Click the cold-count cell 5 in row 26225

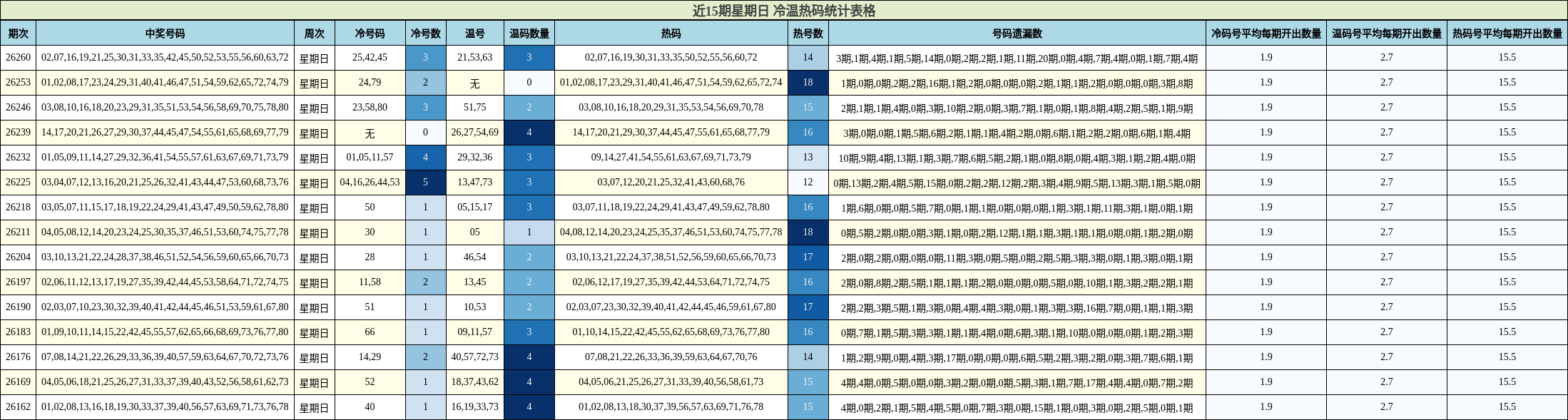coord(426,183)
